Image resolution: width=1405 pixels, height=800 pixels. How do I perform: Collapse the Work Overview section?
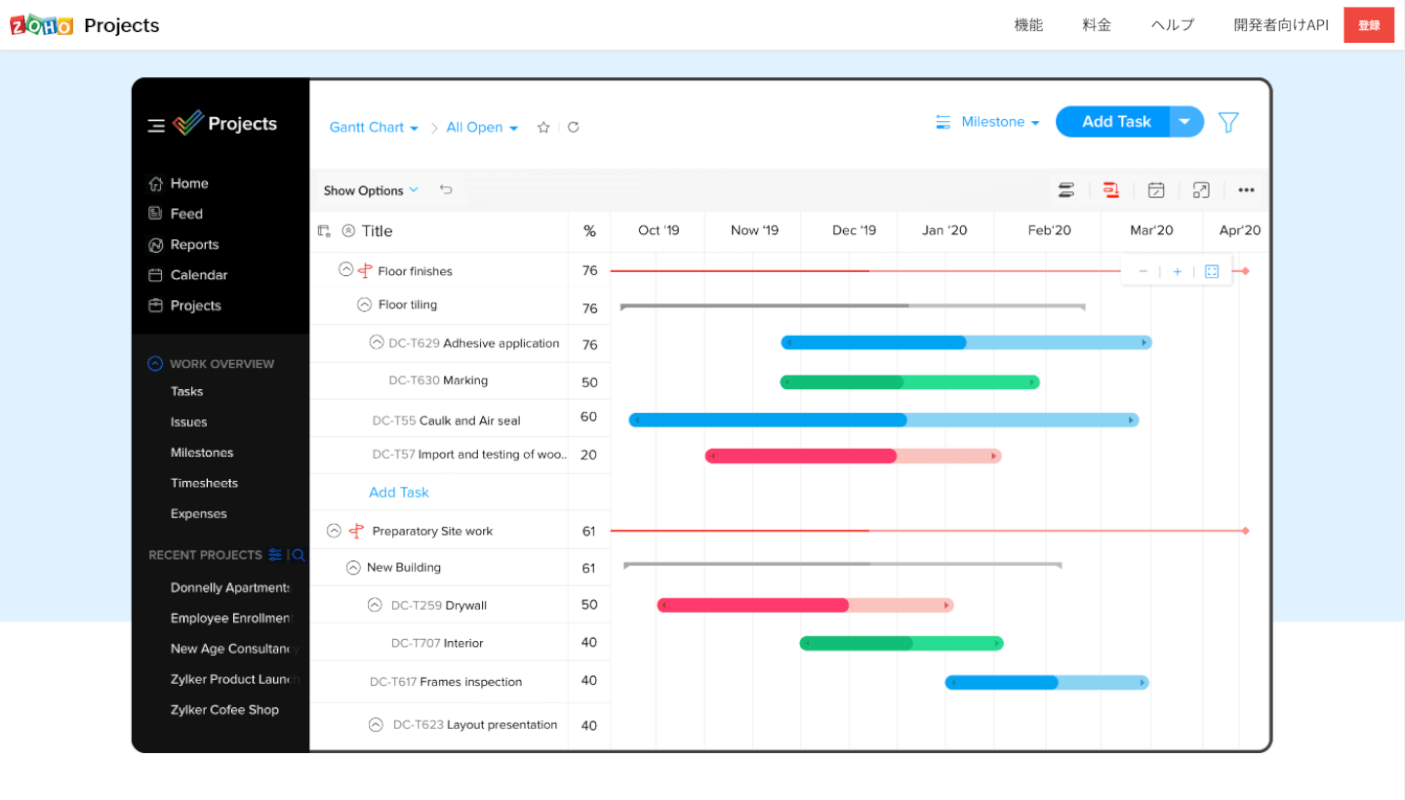pyautogui.click(x=155, y=364)
